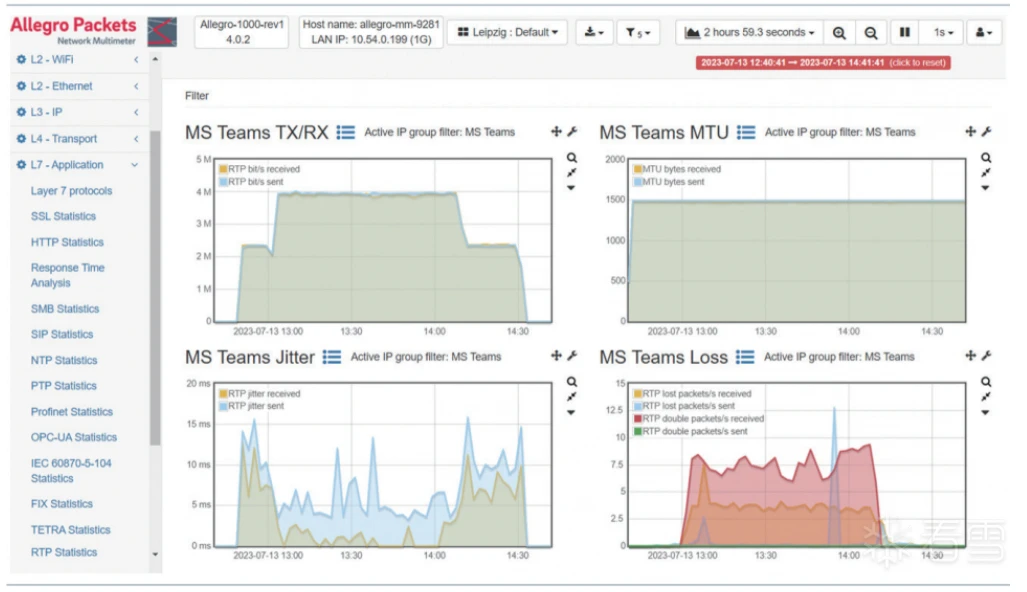Viewport: 1027px width, 592px height.
Task: Open the 2 hours 59.3 seconds time range dropdown
Action: [x=749, y=32]
